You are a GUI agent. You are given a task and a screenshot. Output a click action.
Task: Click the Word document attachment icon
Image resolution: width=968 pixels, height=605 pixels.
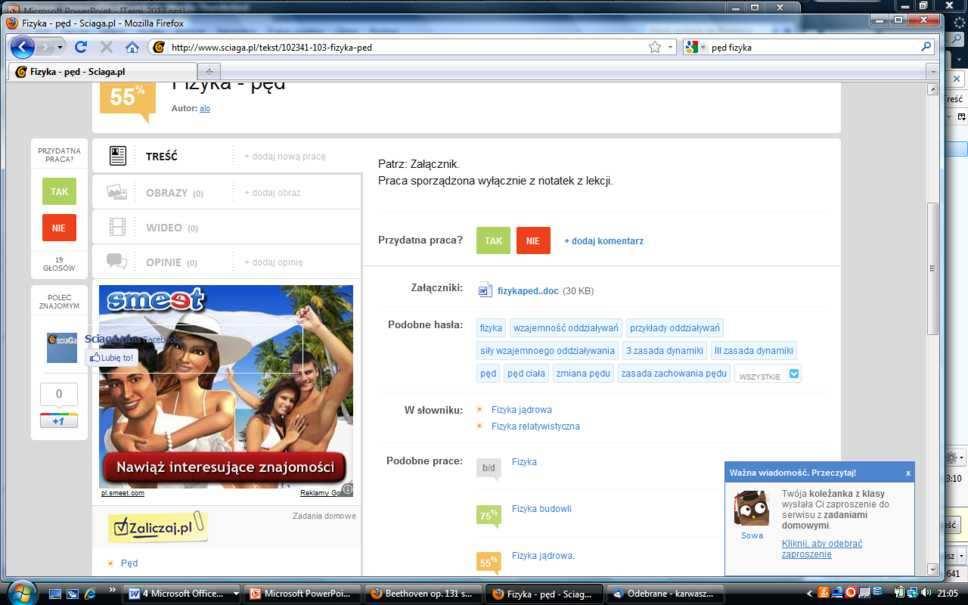(x=485, y=290)
